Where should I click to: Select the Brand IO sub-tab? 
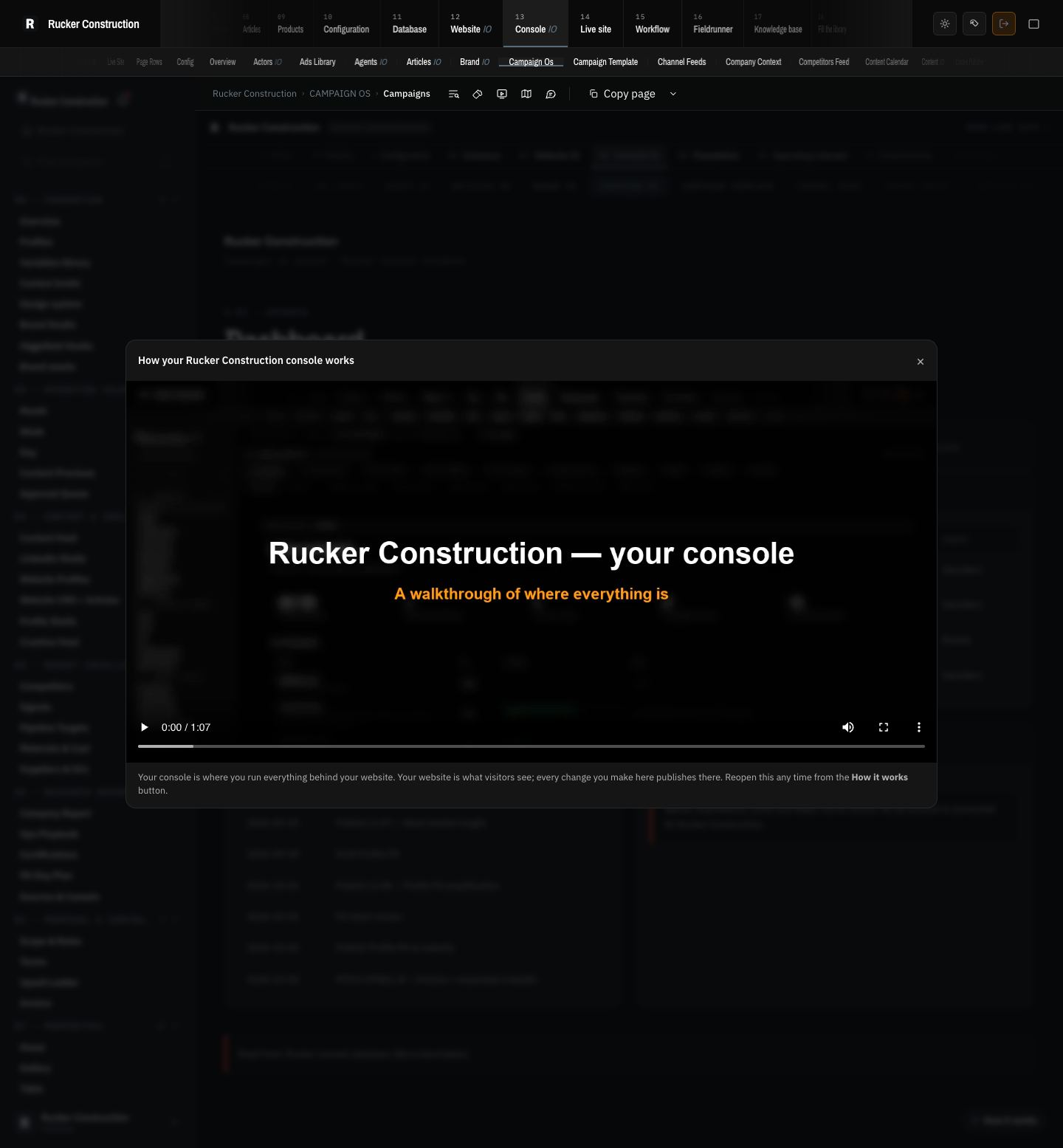(x=475, y=62)
